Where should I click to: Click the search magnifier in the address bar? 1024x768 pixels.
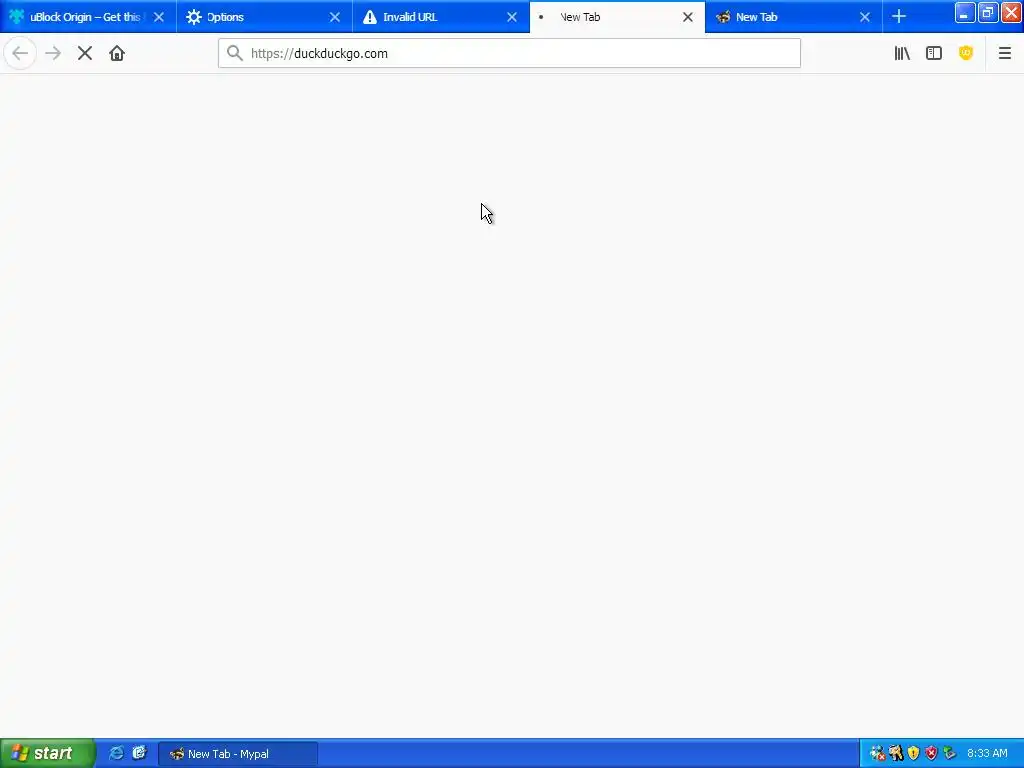click(234, 54)
